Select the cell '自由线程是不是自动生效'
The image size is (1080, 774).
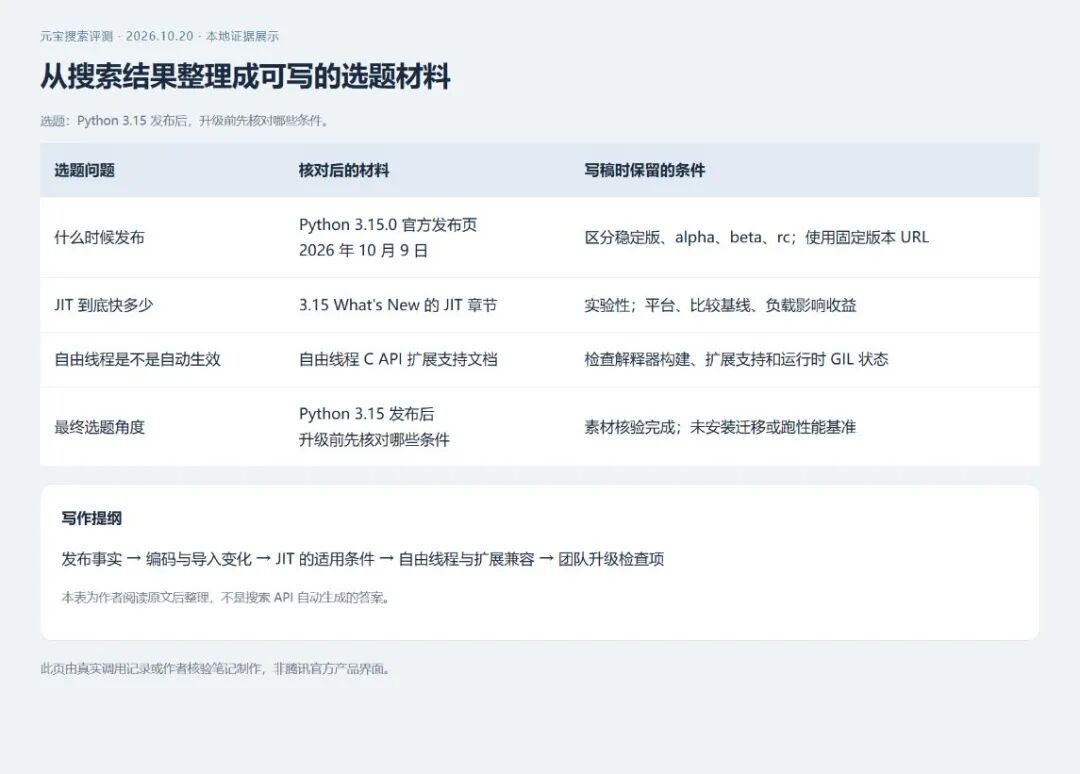click(x=137, y=359)
